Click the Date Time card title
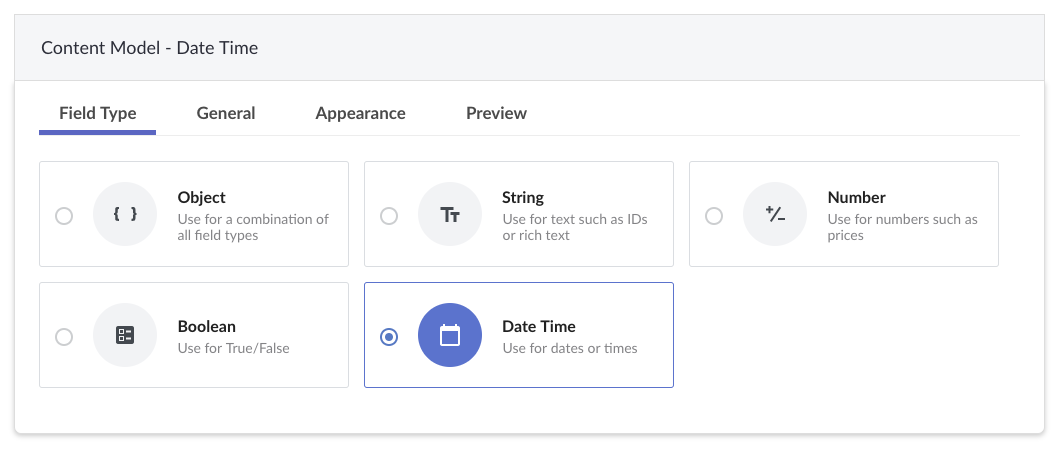 pos(539,326)
